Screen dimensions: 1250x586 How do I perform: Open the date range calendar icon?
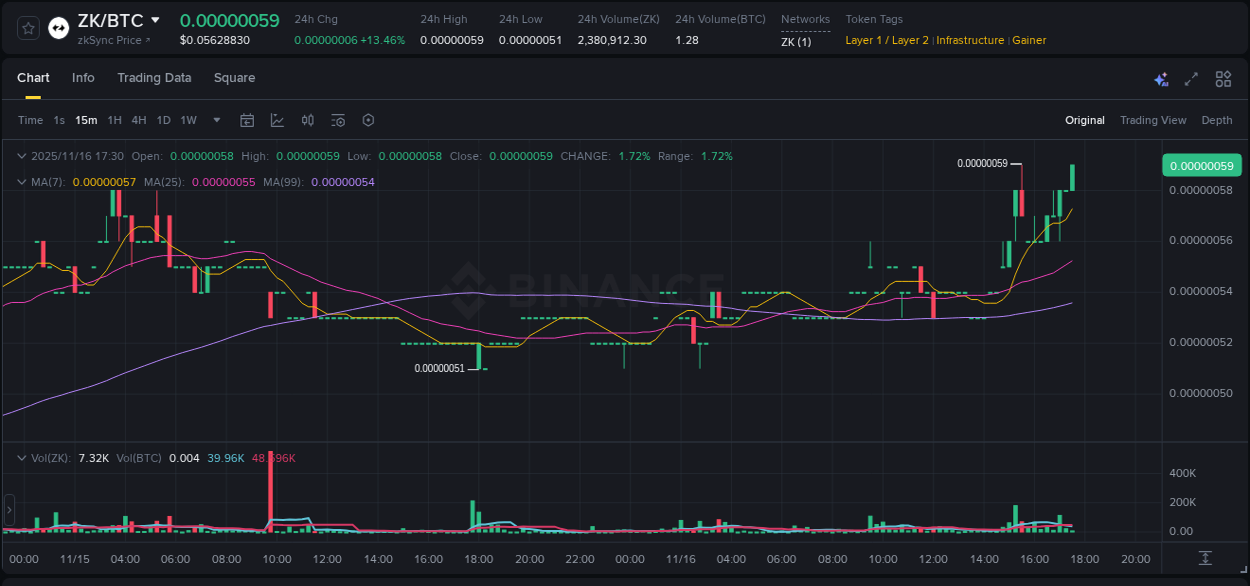(x=247, y=120)
